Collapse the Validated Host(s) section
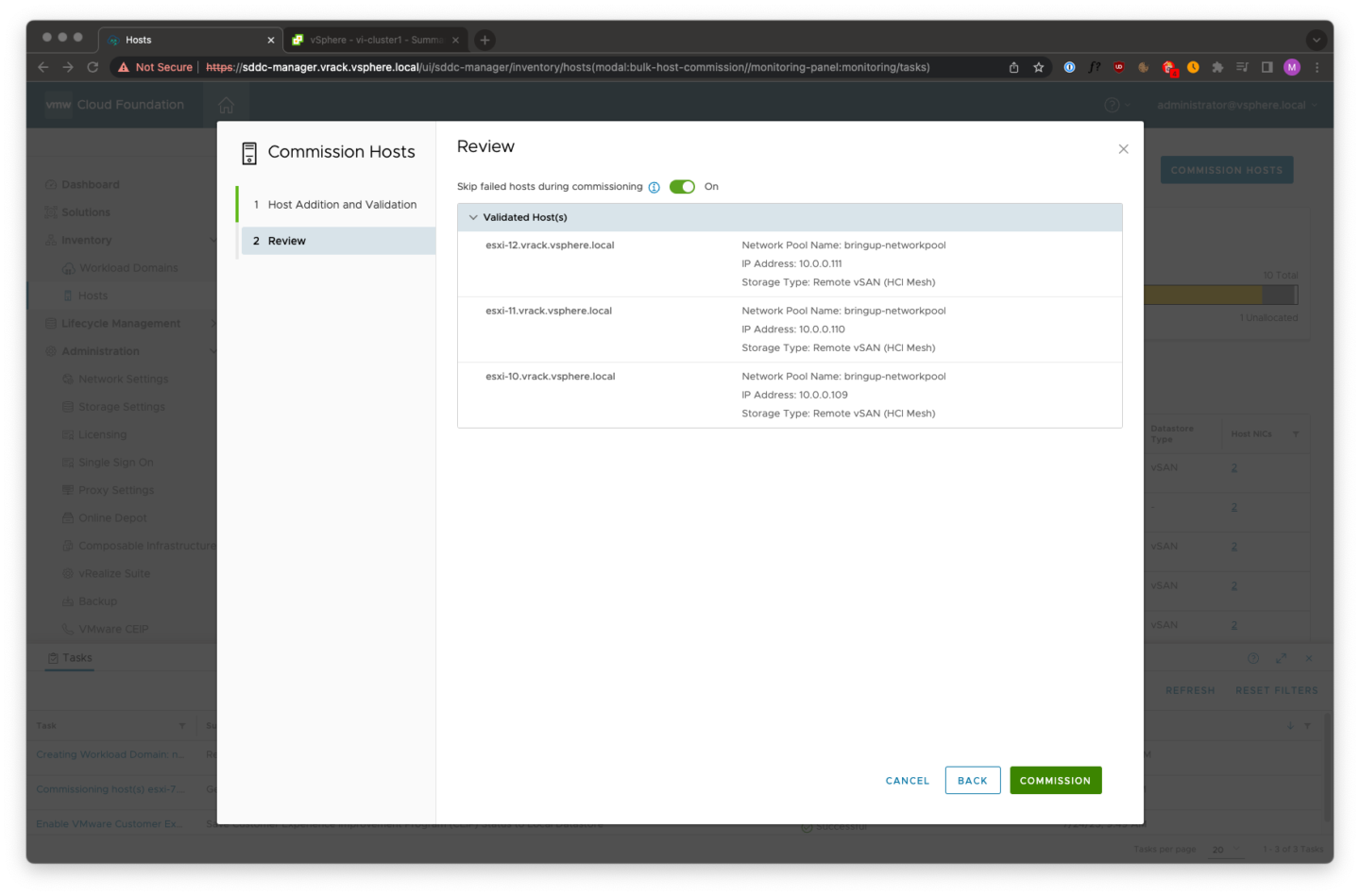The width and height of the screenshot is (1360, 896). 473,216
